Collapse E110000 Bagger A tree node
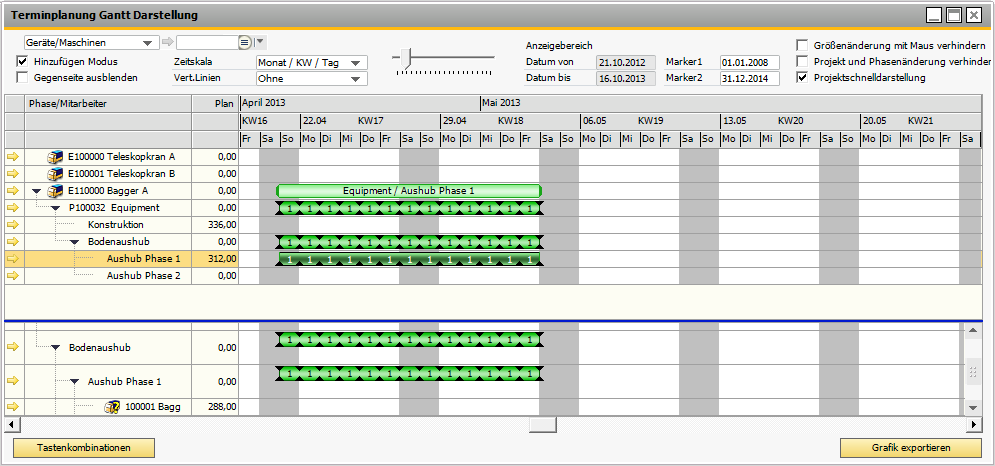The image size is (995, 466). (36, 191)
